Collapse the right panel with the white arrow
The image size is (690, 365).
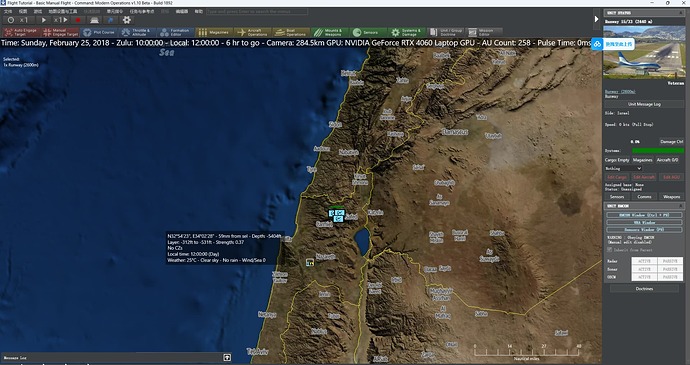pyautogui.click(x=596, y=19)
